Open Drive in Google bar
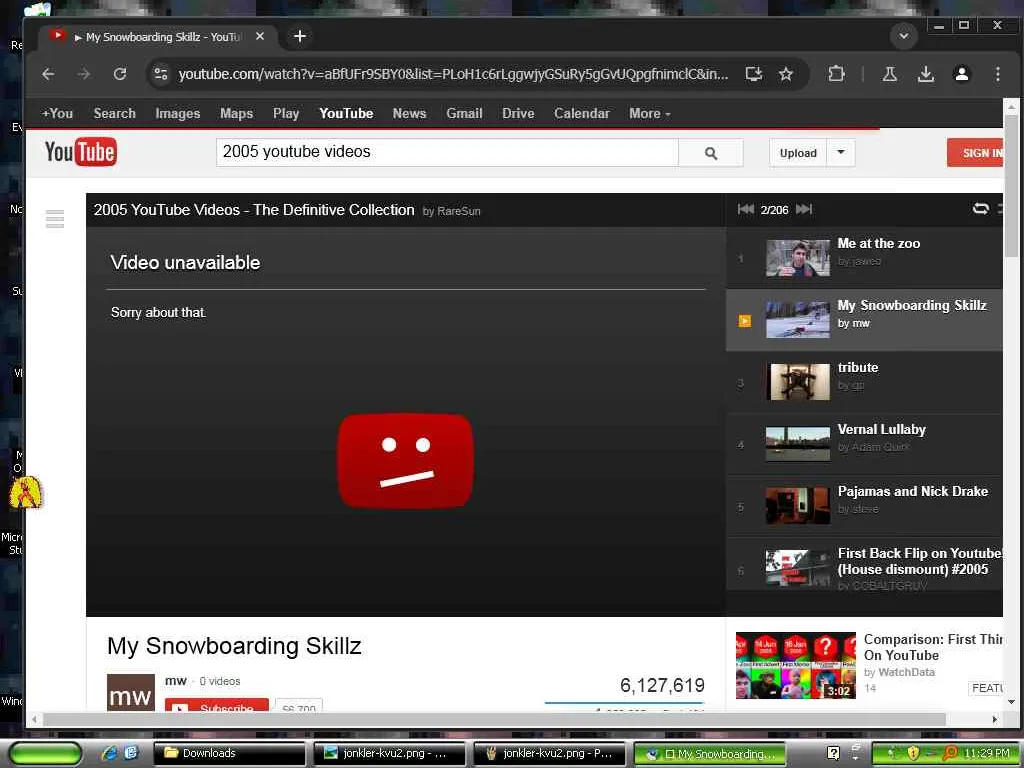 pos(518,114)
